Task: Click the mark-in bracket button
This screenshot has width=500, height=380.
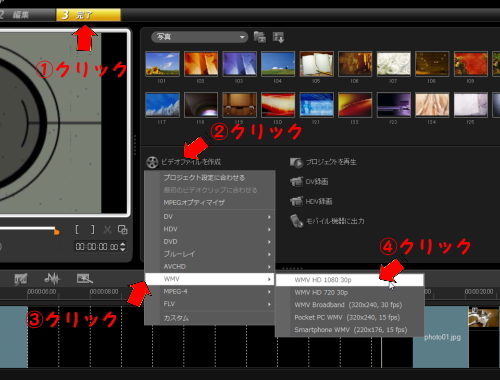Action: [x=77, y=229]
